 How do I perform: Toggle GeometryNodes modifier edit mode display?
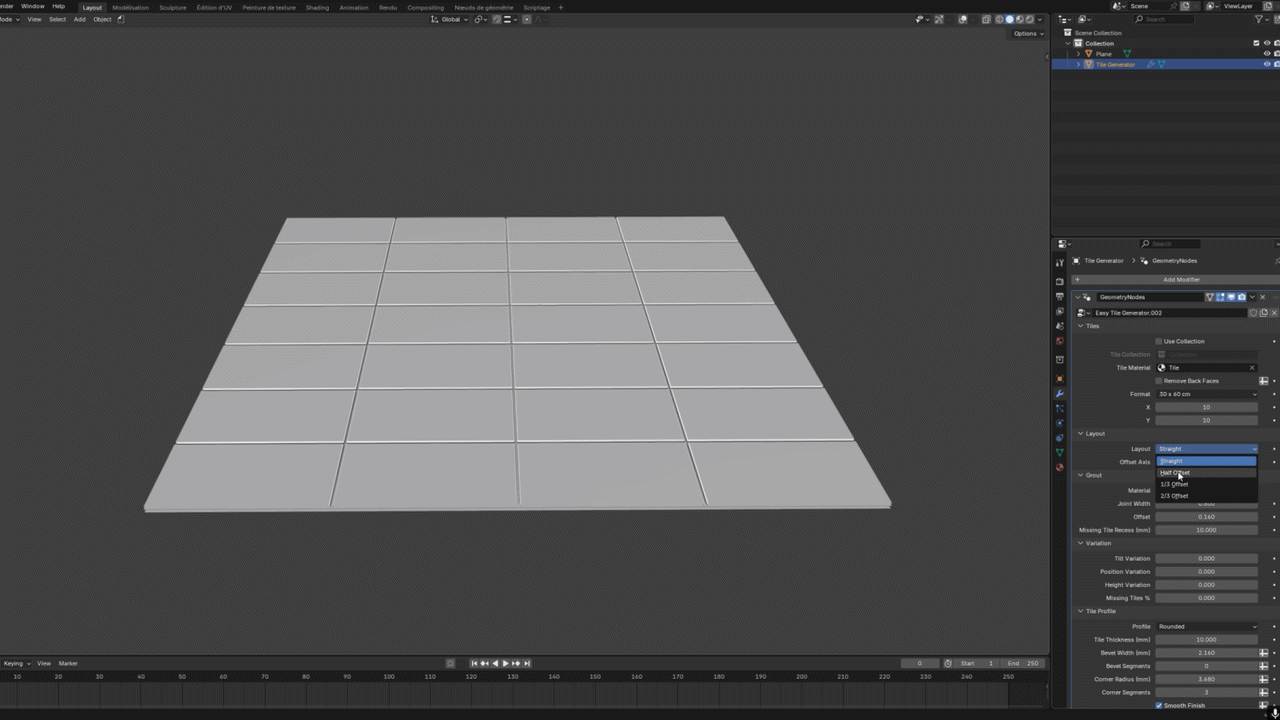click(x=1220, y=297)
